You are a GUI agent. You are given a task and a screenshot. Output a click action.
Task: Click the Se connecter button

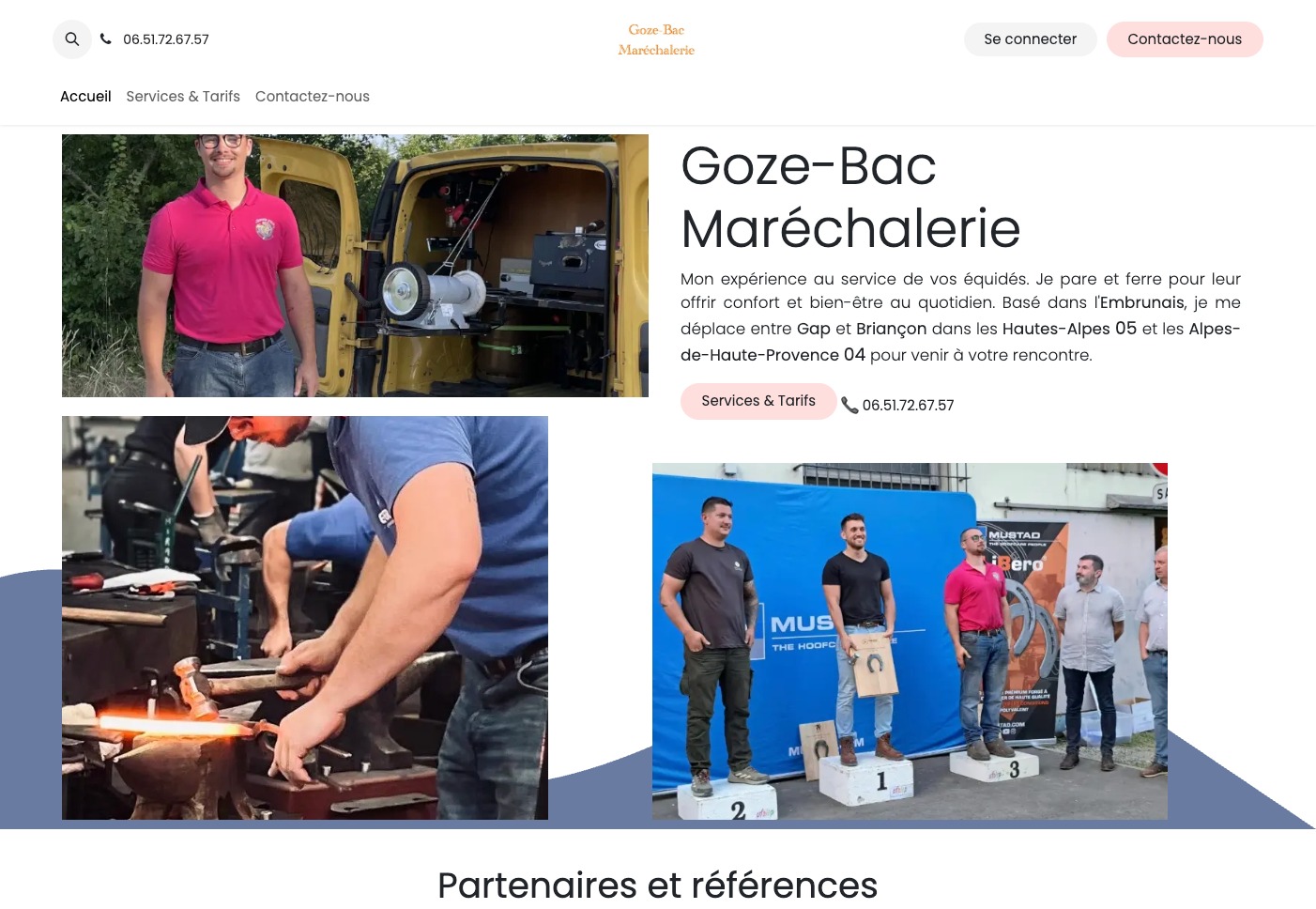[x=1030, y=39]
